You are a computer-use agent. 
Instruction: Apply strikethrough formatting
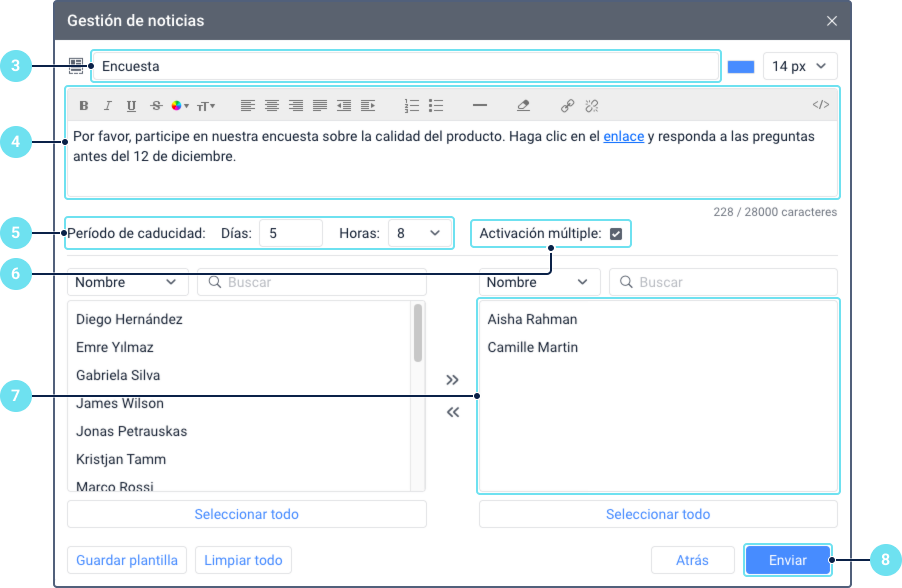(156, 106)
